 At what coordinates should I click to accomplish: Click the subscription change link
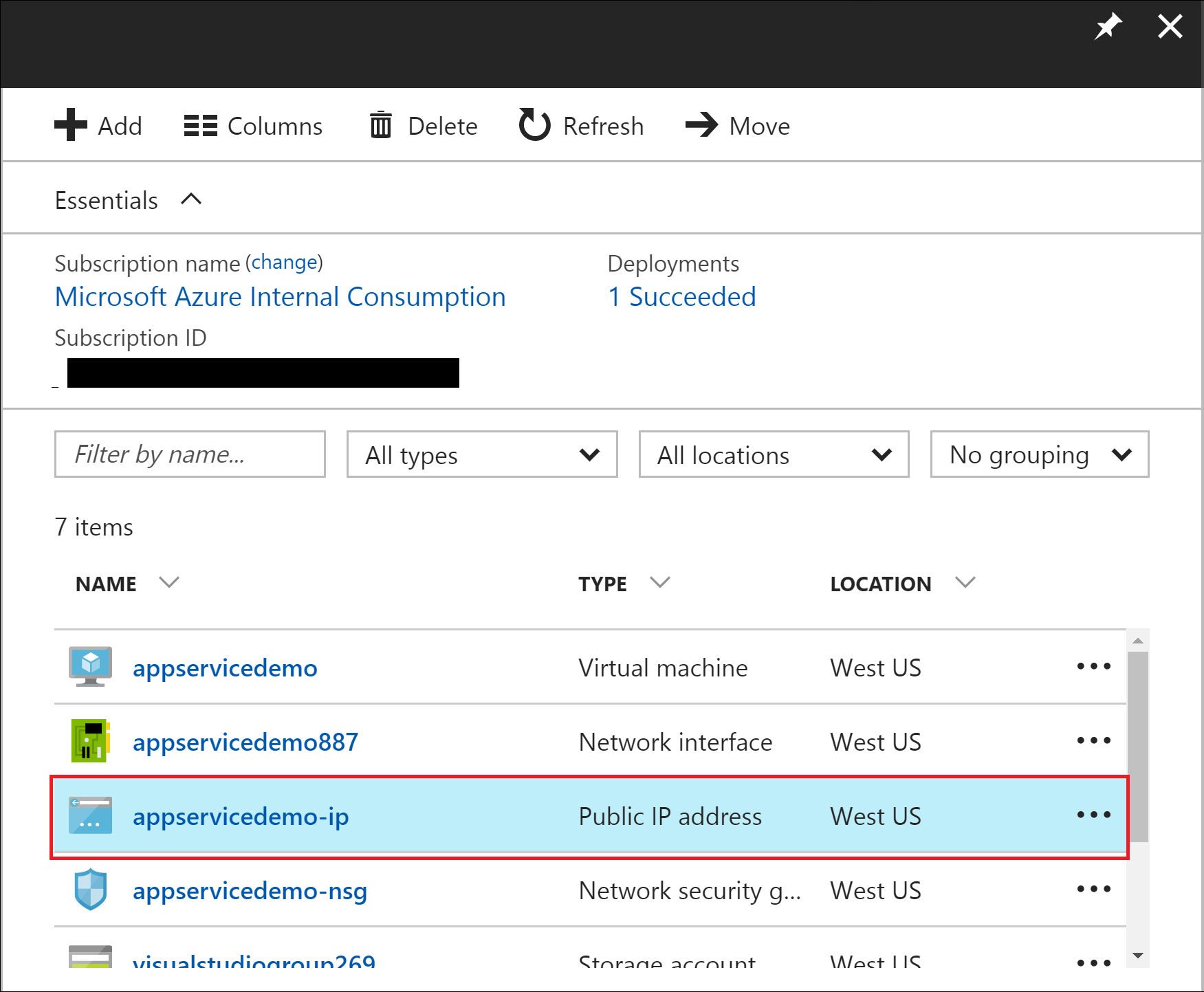coord(285,263)
